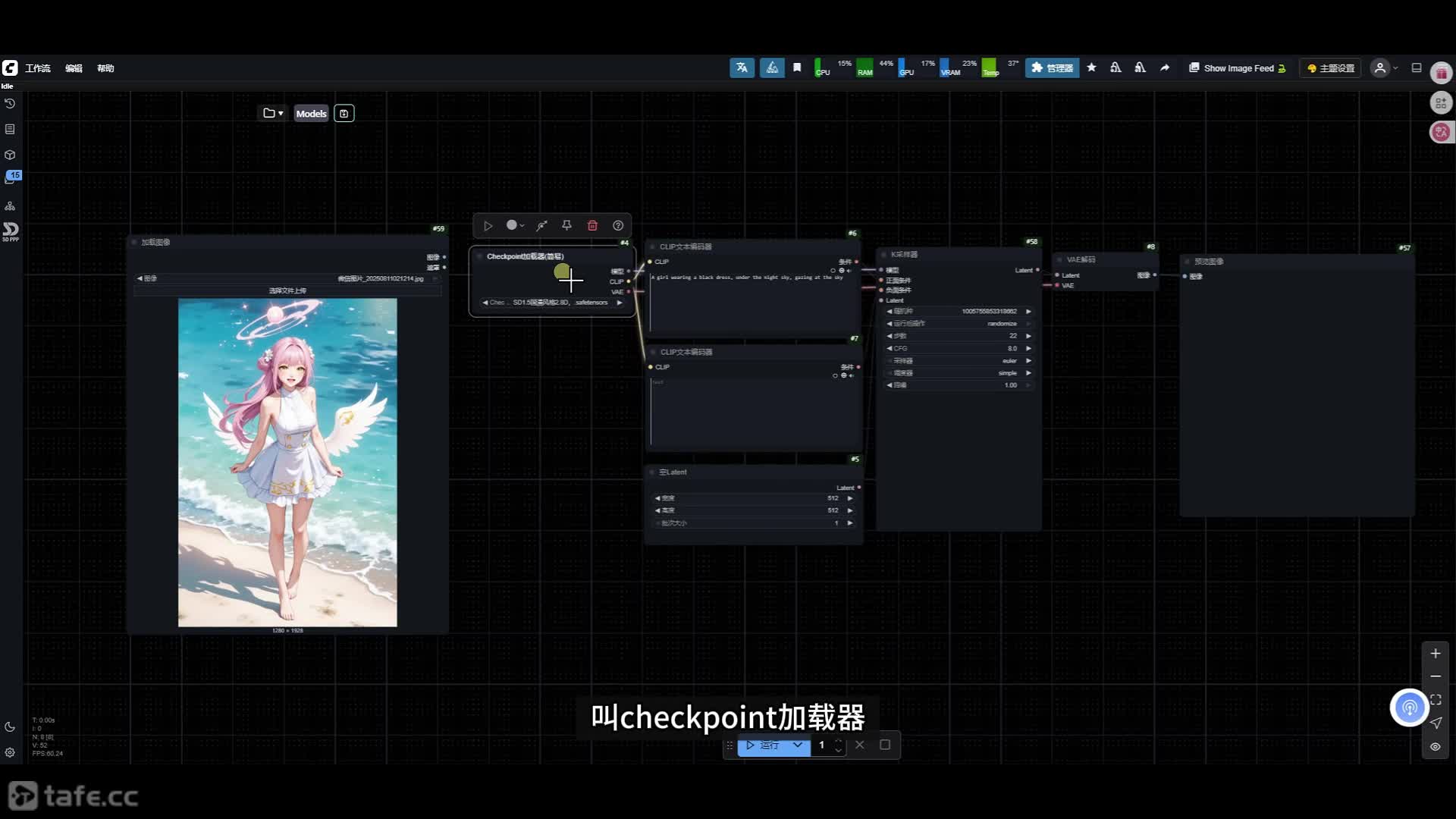The image size is (1456, 819).
Task: Click the positive prompt text field
Action: (755, 303)
